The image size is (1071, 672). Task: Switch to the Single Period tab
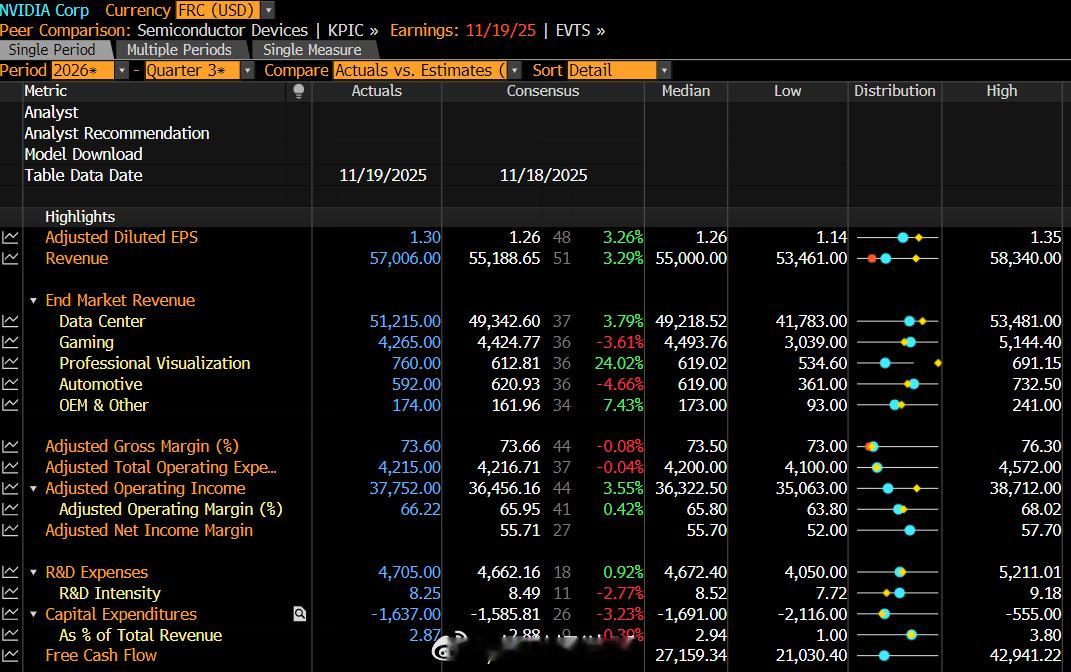(x=53, y=50)
